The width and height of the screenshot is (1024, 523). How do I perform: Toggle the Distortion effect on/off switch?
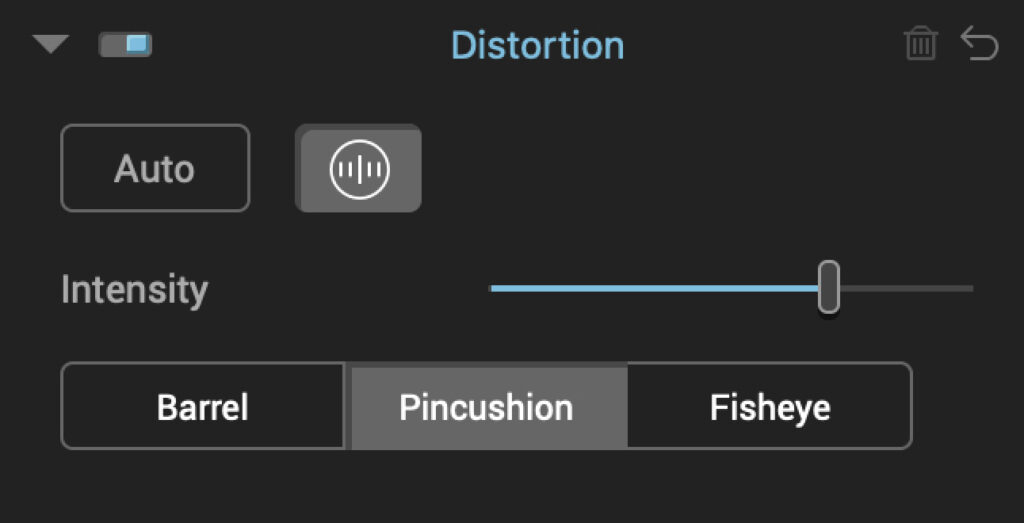pos(125,45)
